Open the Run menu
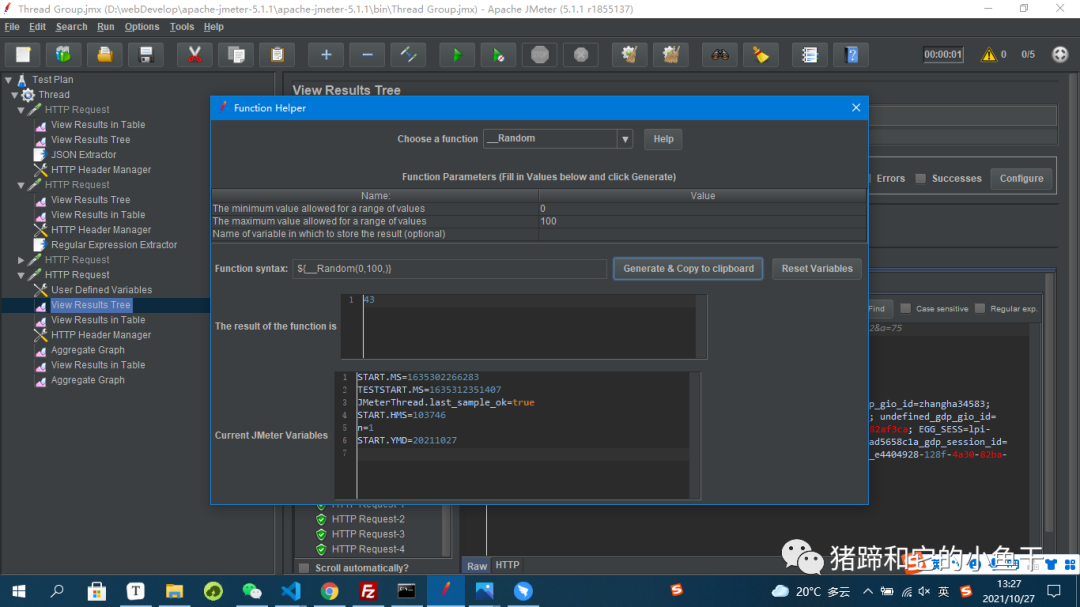 (105, 27)
